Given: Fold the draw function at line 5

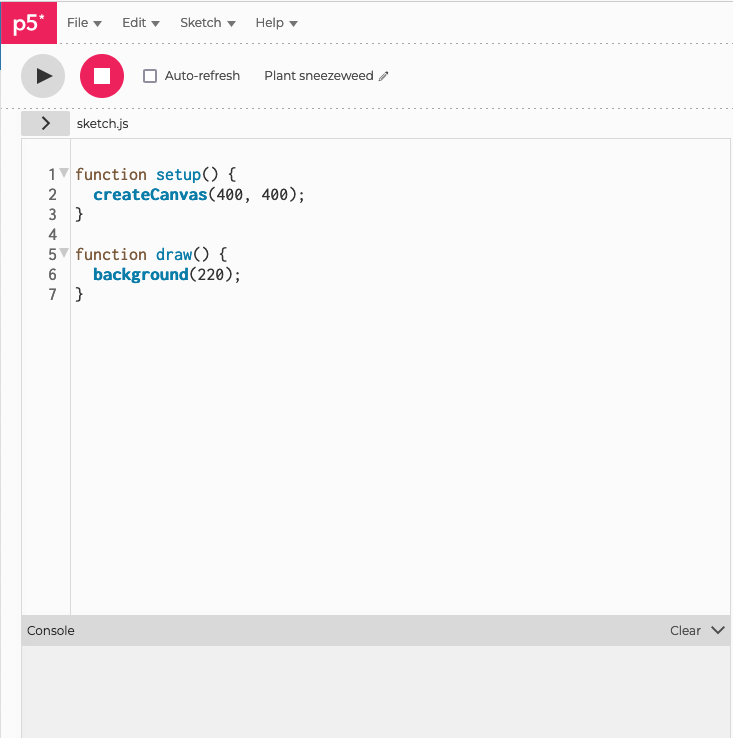Looking at the screenshot, I should (64, 253).
